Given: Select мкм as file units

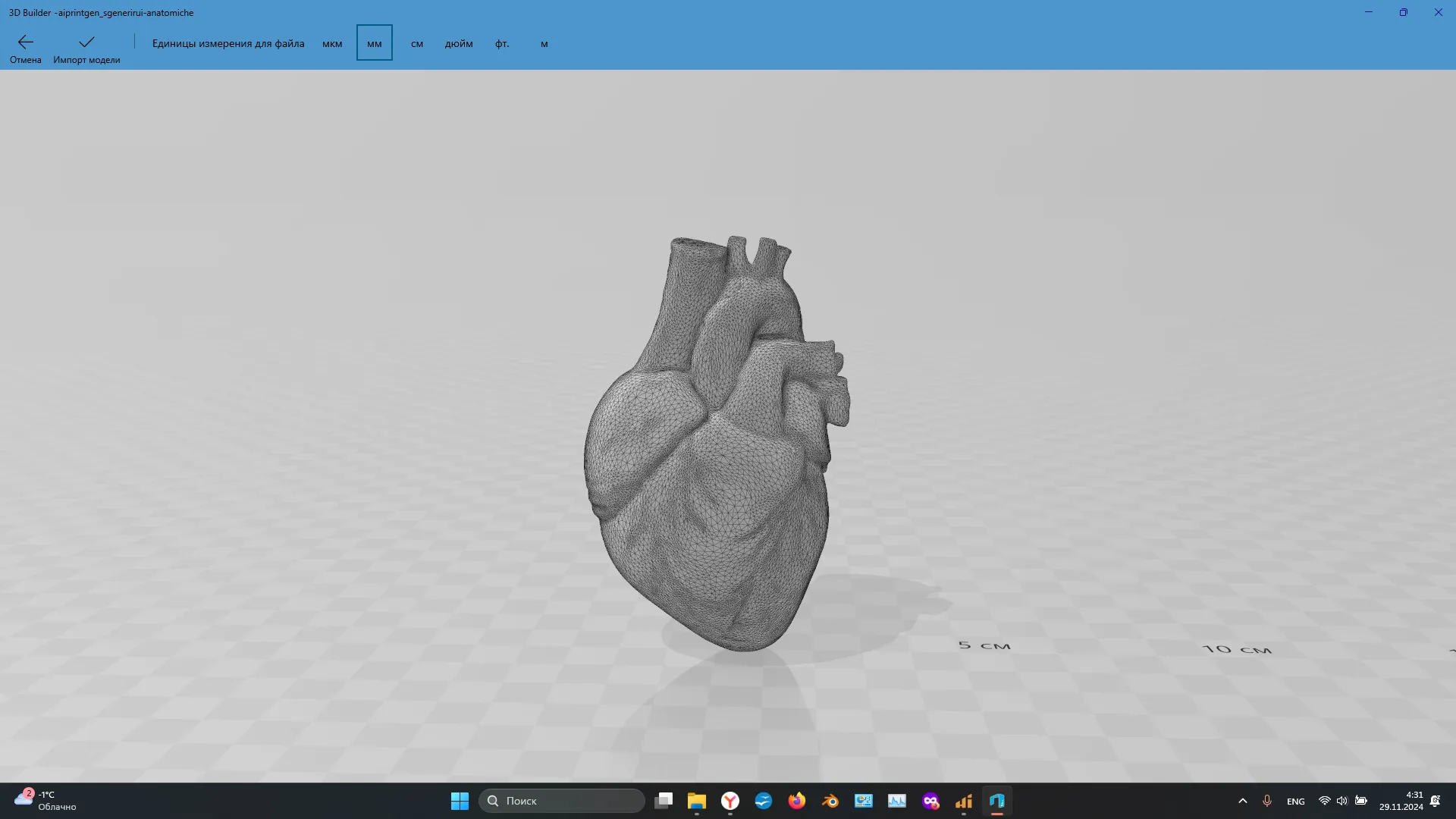Looking at the screenshot, I should [x=332, y=44].
